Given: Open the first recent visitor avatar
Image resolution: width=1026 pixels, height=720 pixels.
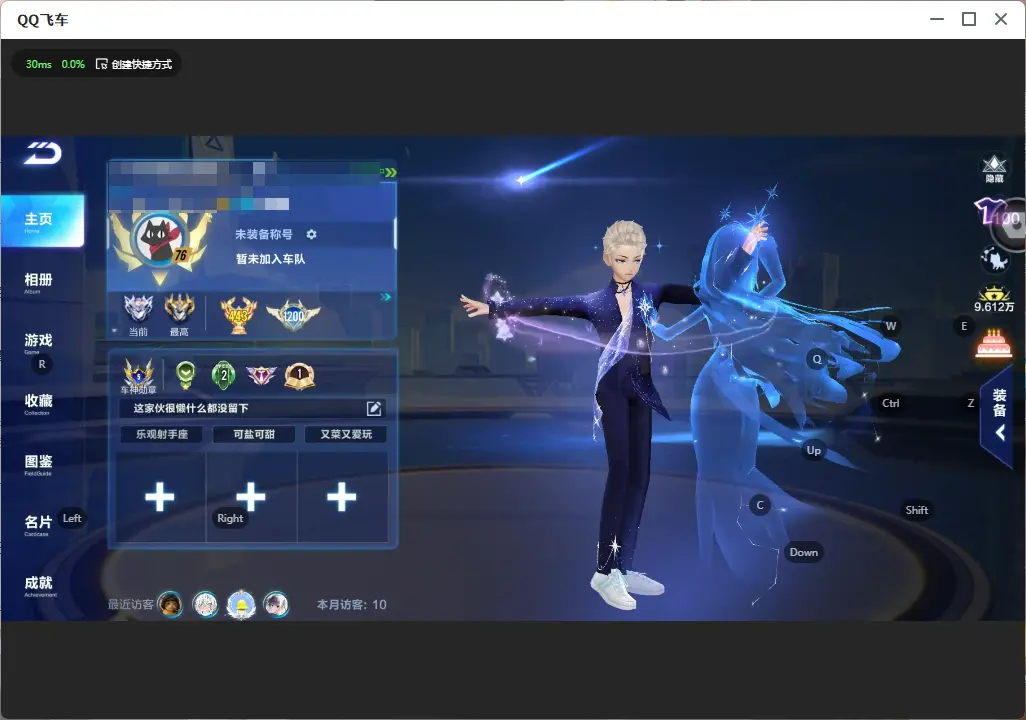Looking at the screenshot, I should click(x=171, y=604).
